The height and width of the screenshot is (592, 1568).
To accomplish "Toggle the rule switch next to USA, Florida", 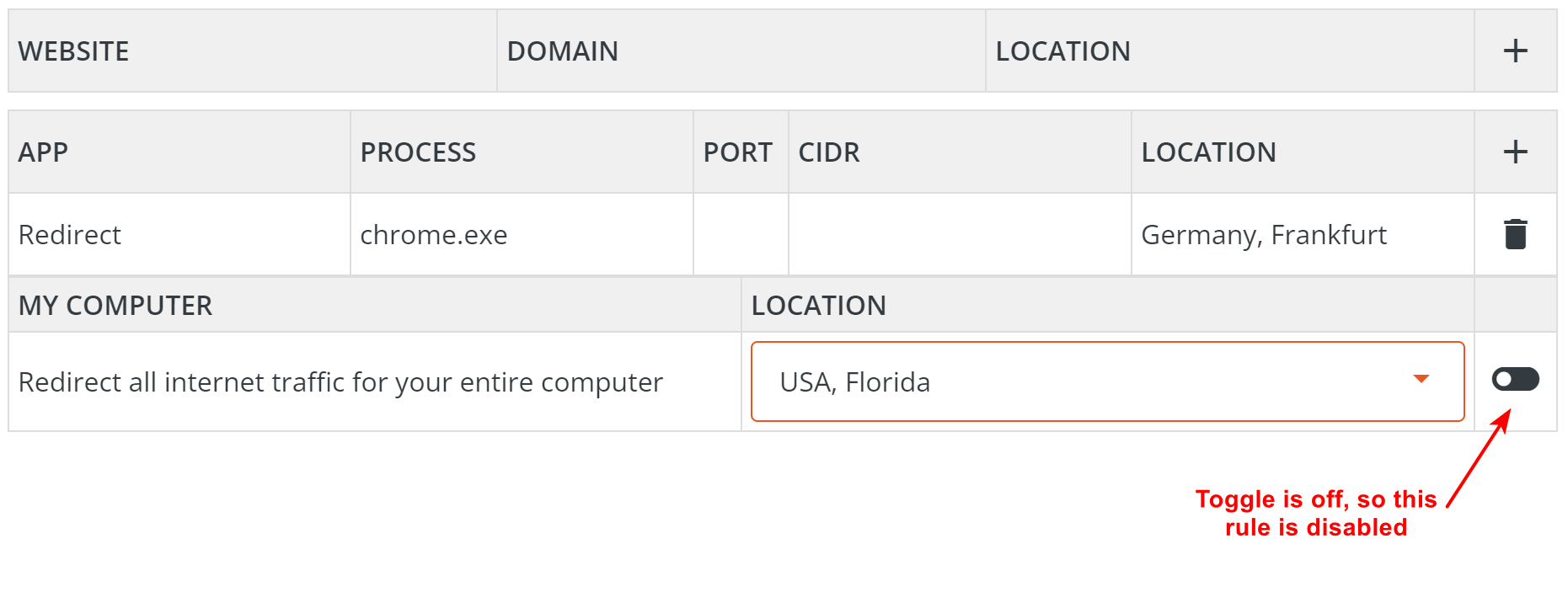I will coord(1514,380).
